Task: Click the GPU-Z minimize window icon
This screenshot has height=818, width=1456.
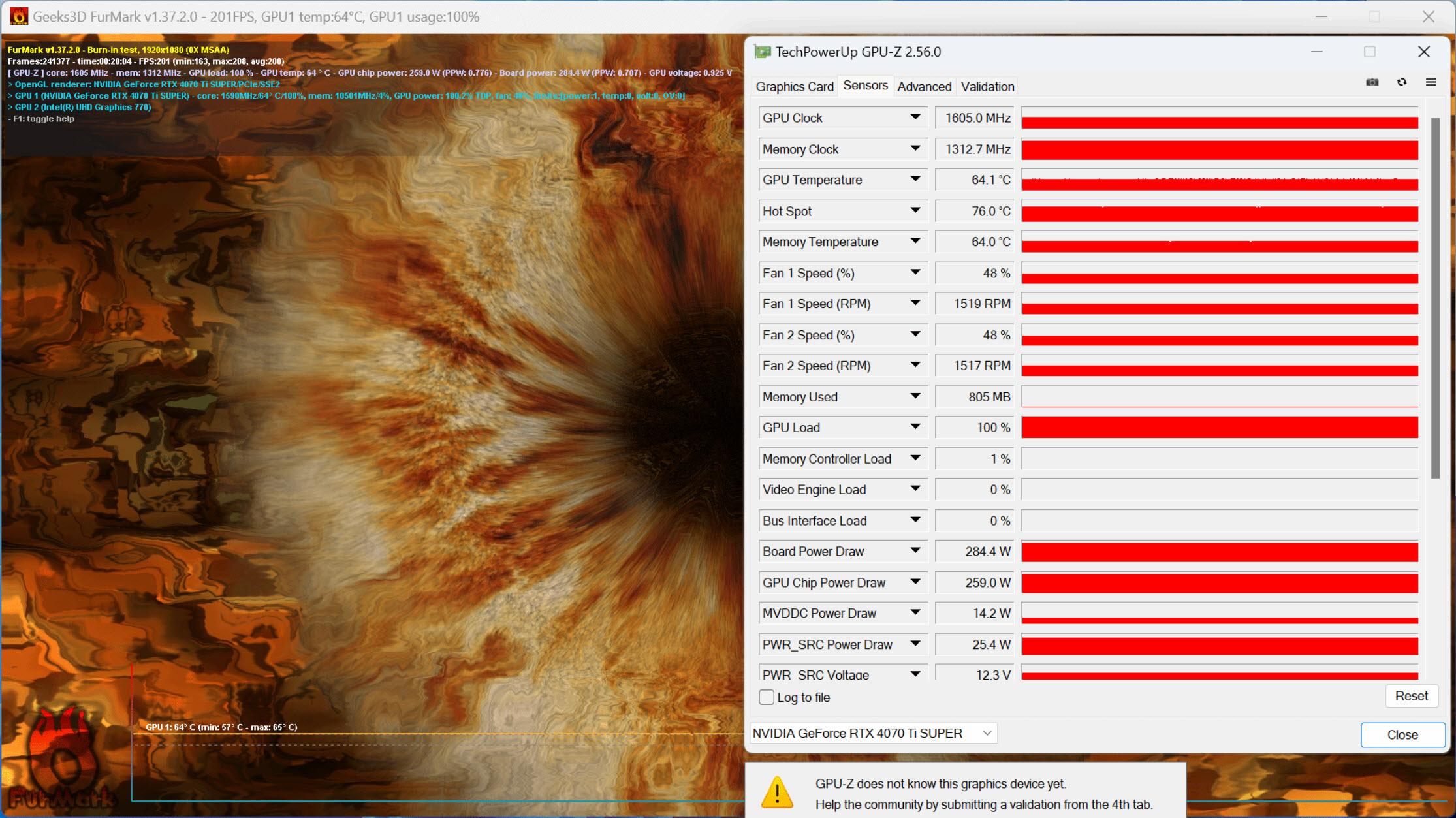Action: tap(1317, 51)
